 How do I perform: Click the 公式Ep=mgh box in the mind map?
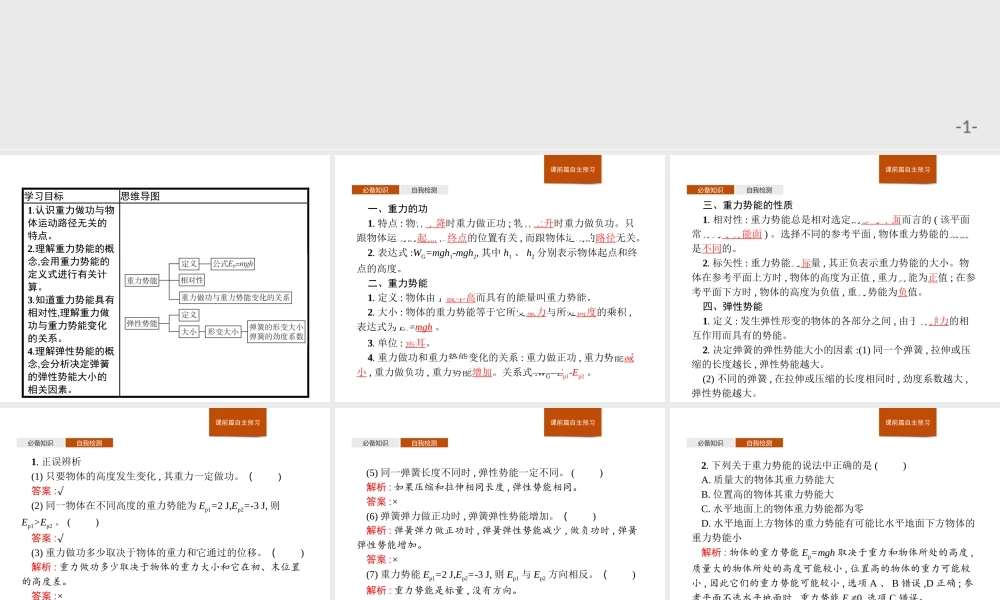pos(231,263)
